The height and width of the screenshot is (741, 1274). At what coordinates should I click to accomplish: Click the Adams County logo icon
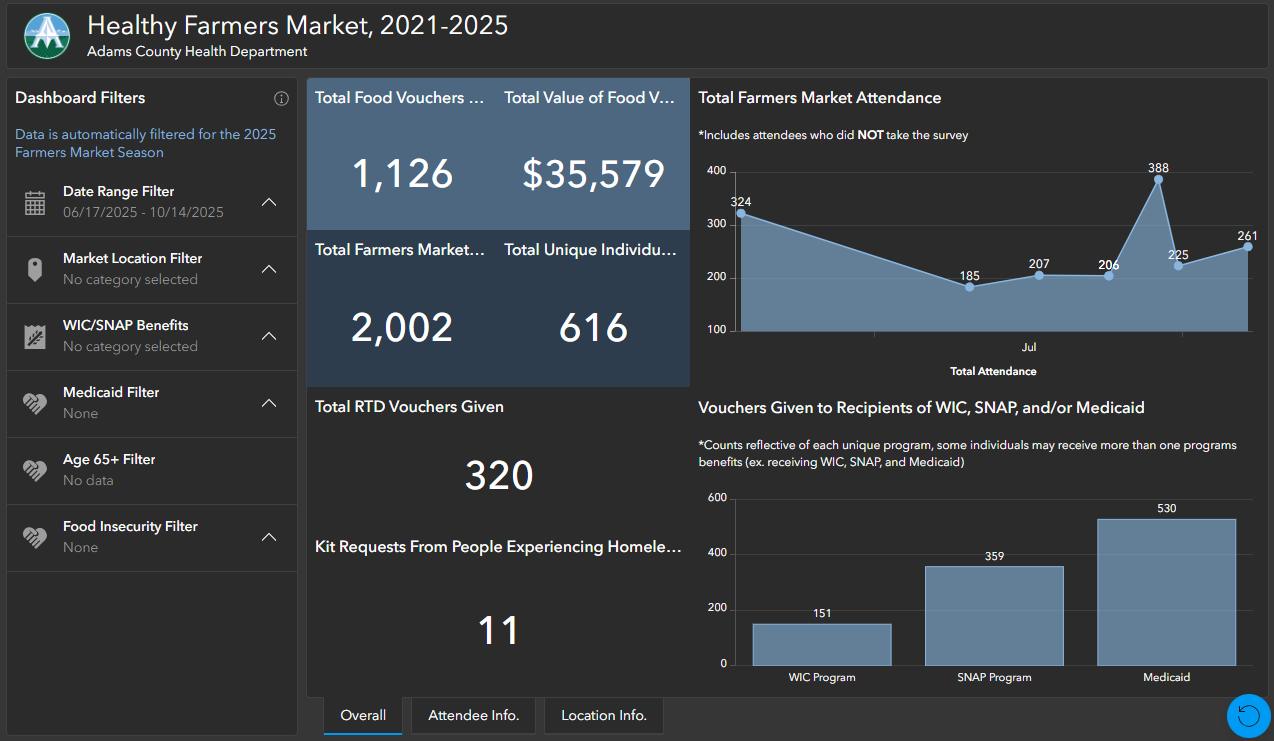[47, 36]
